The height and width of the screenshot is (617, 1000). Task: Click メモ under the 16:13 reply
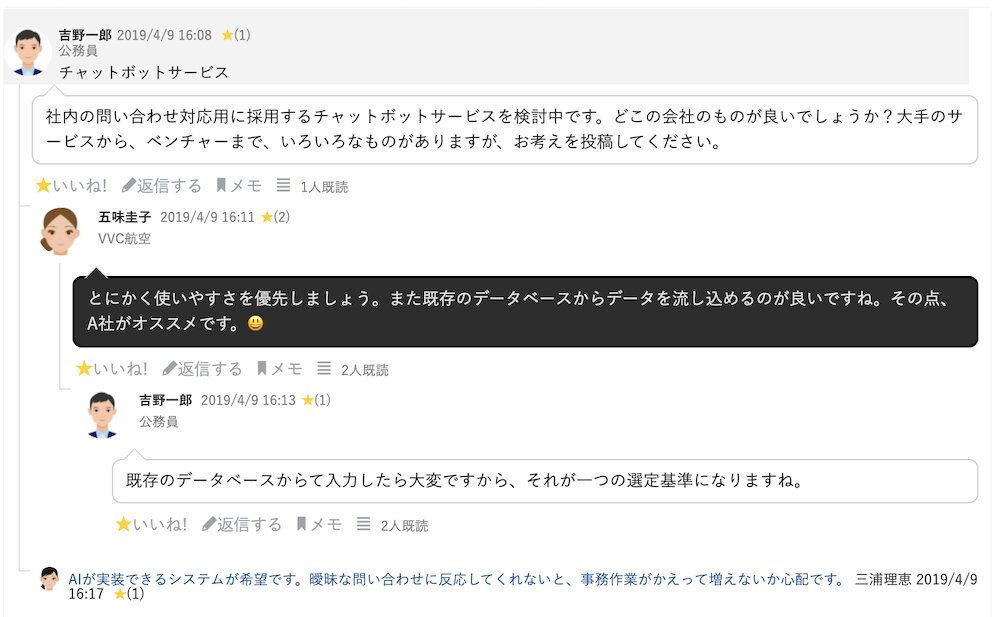319,524
